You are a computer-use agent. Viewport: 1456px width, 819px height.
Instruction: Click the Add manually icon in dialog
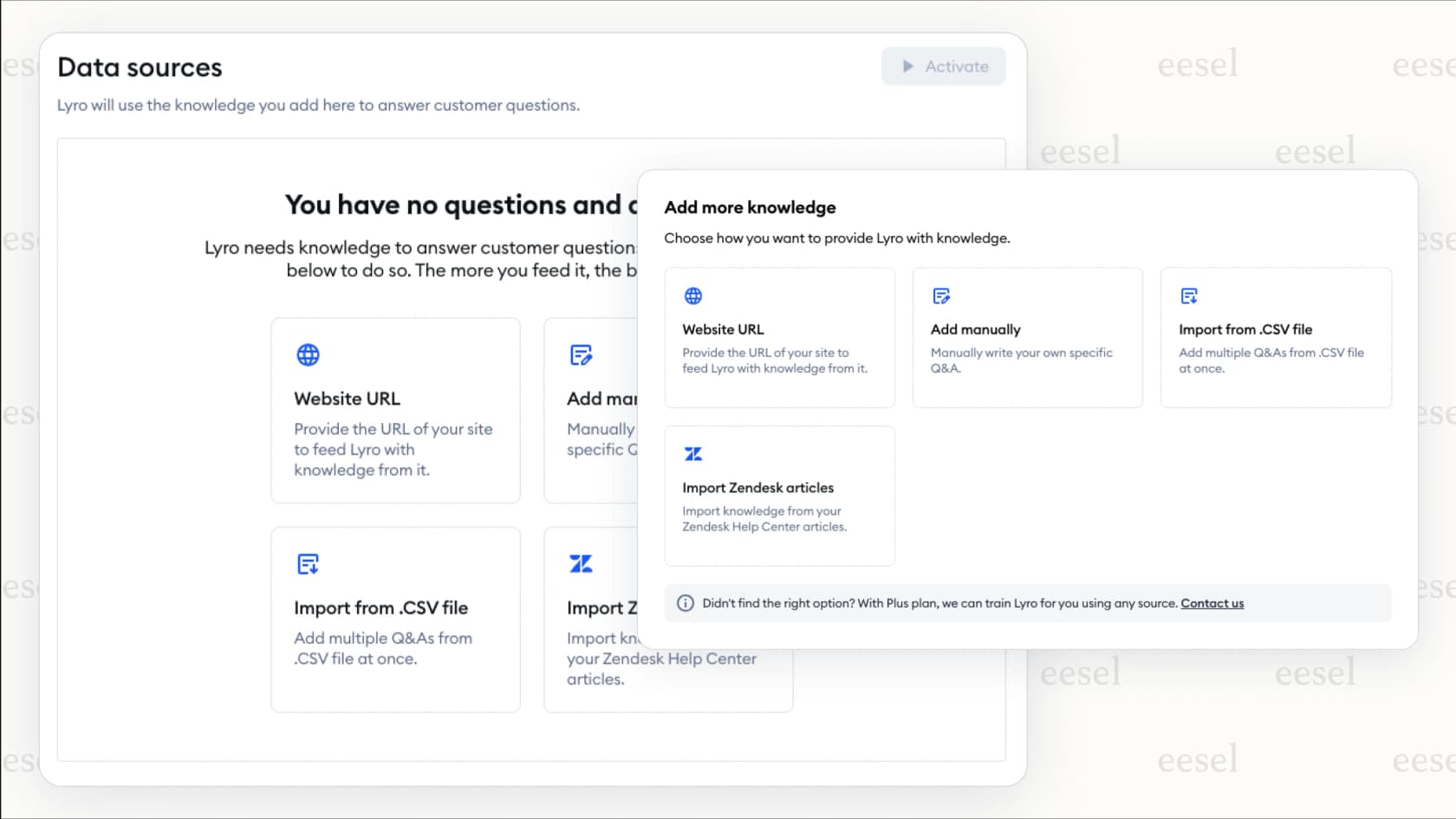(x=941, y=296)
